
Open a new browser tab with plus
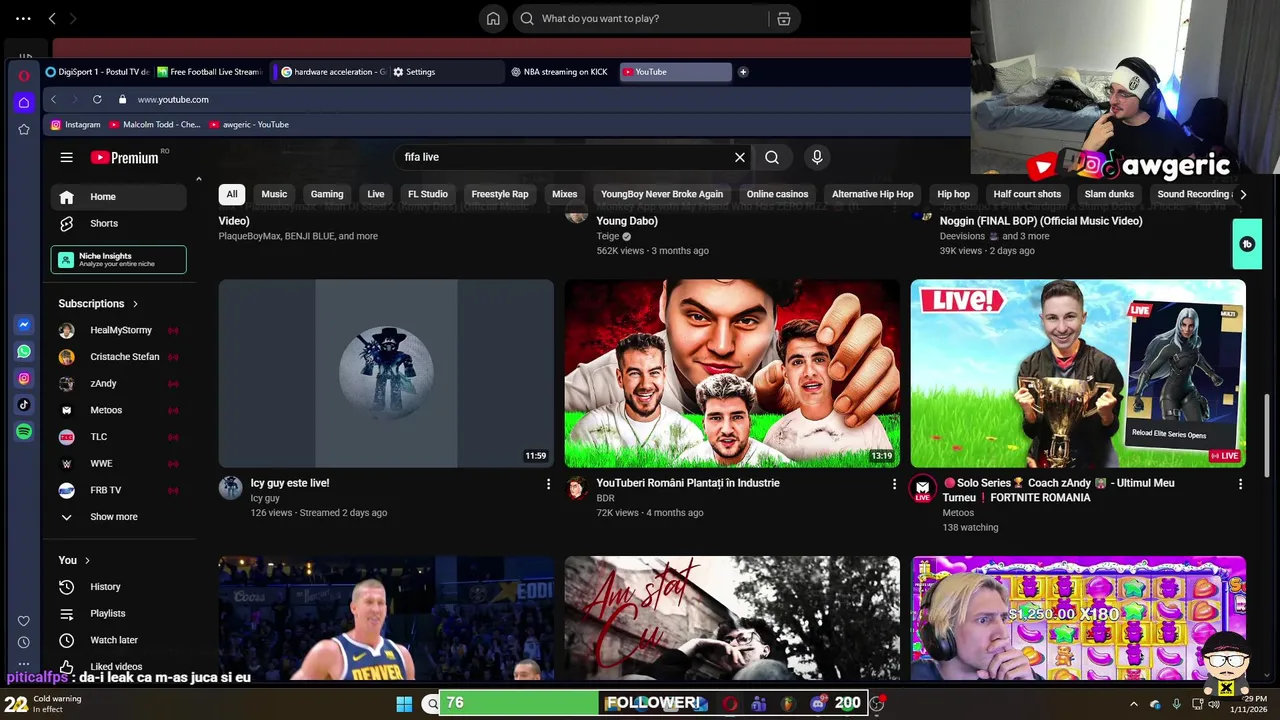point(743,72)
